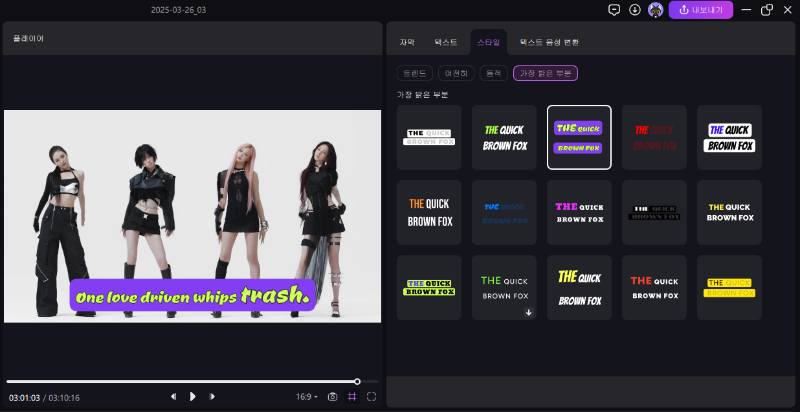This screenshot has width=800, height=412.
Task: Choose the green THE white text style
Action: [x=504, y=137]
